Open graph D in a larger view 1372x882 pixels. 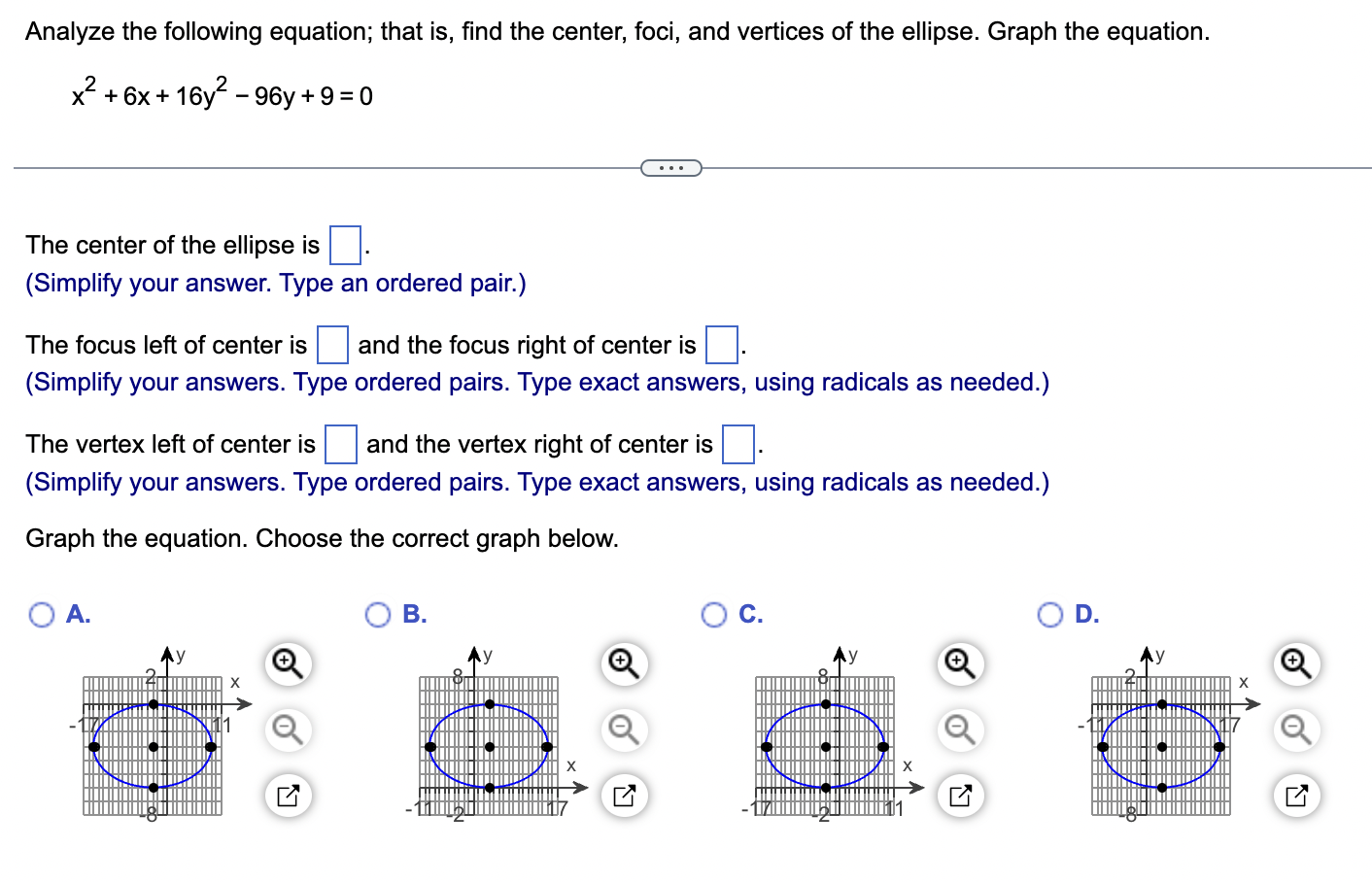[x=1295, y=795]
